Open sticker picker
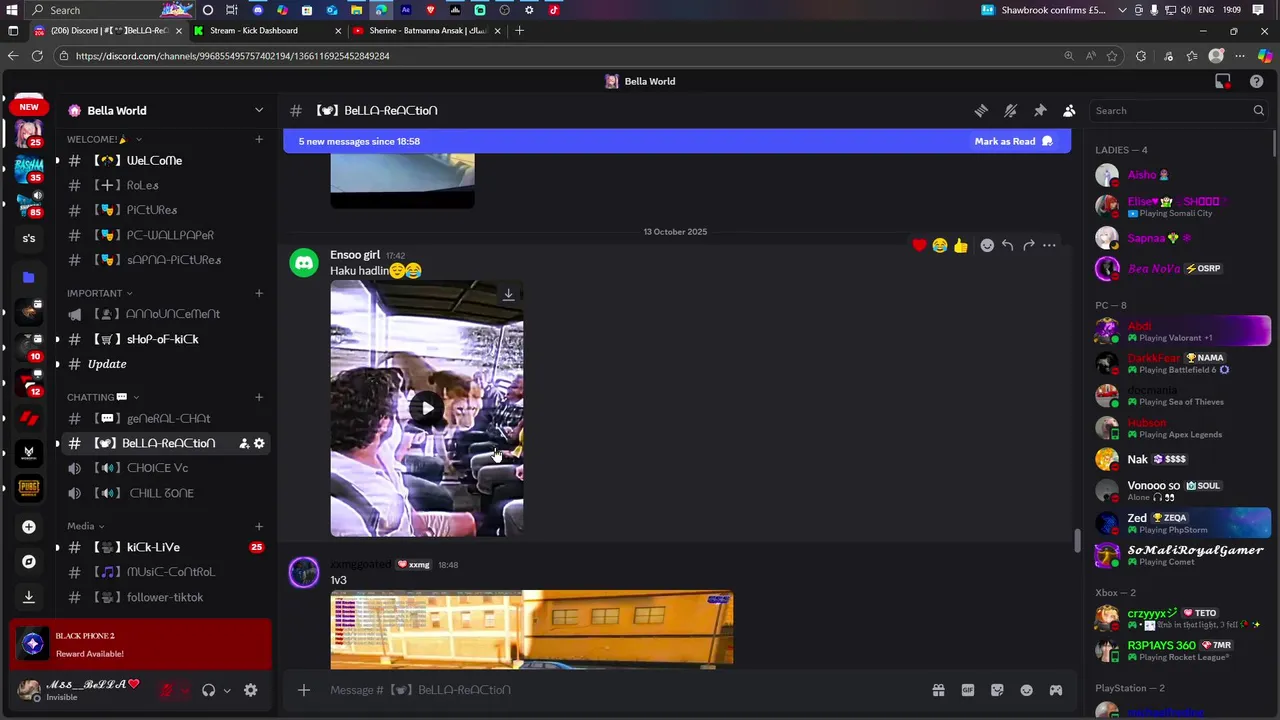 (997, 690)
